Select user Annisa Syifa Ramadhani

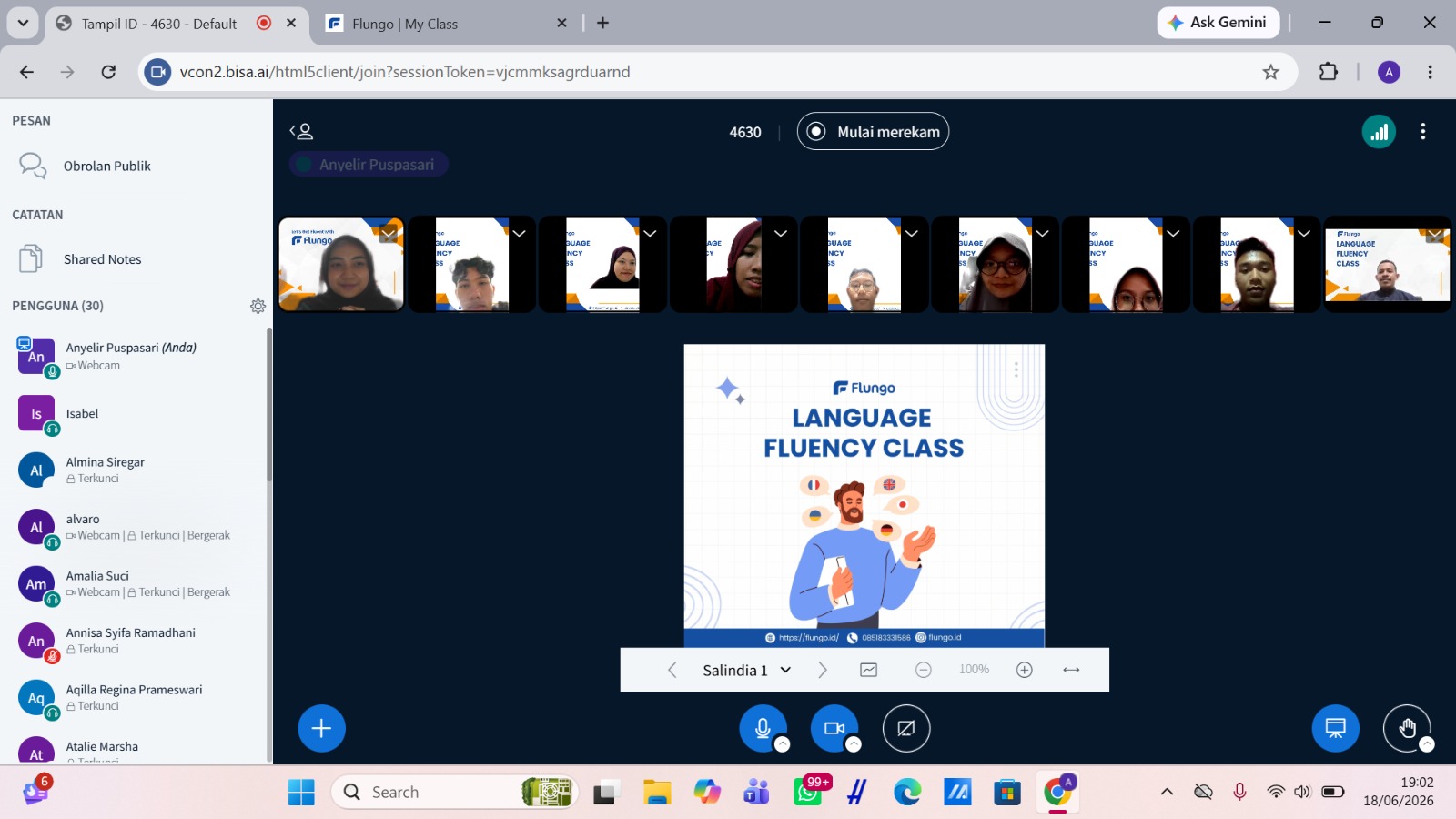coord(136,642)
